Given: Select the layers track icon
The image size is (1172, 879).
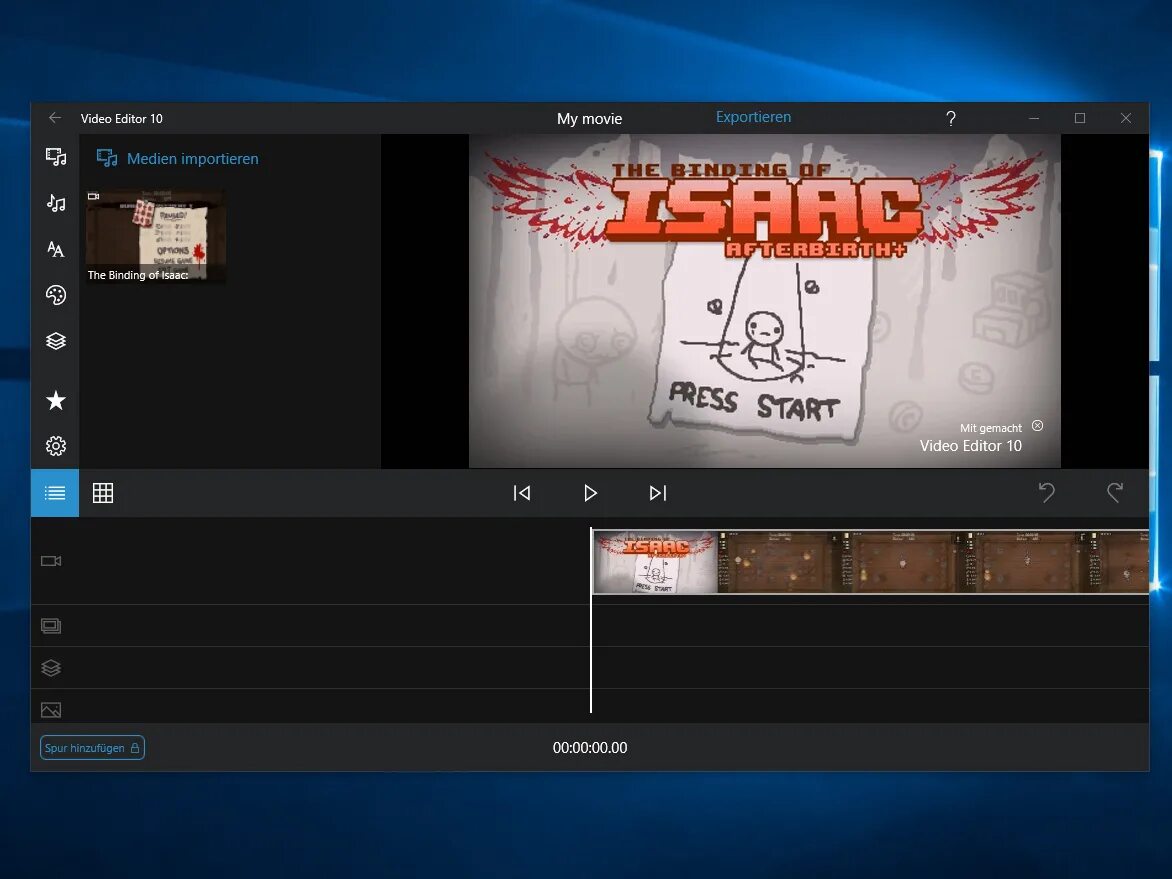Looking at the screenshot, I should [51, 668].
